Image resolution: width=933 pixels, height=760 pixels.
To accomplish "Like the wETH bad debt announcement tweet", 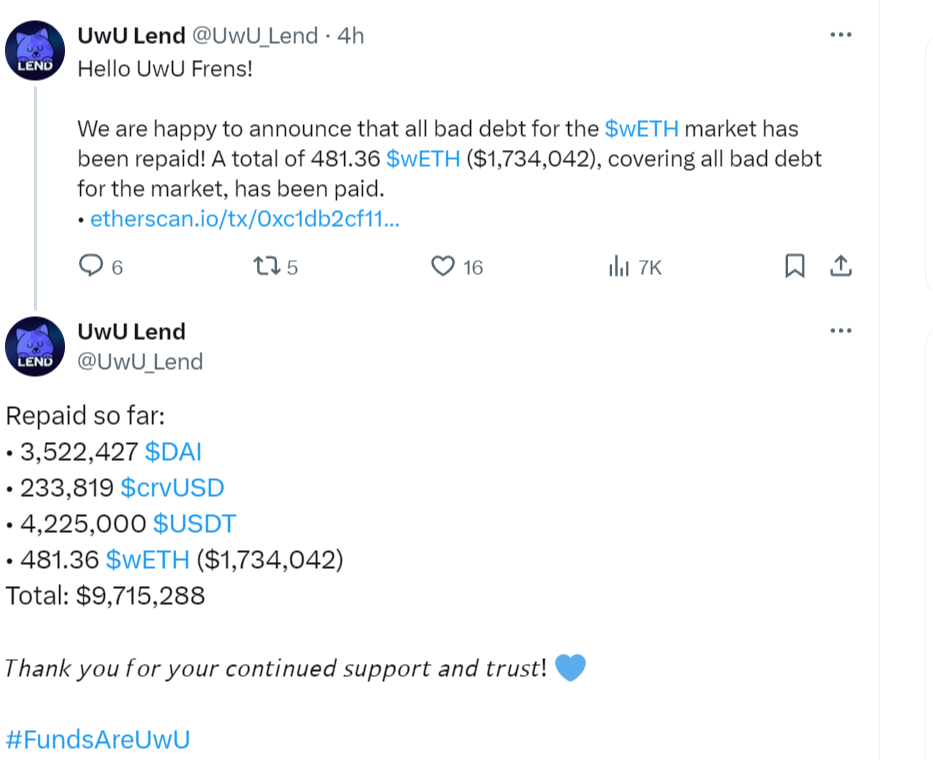I will (443, 266).
